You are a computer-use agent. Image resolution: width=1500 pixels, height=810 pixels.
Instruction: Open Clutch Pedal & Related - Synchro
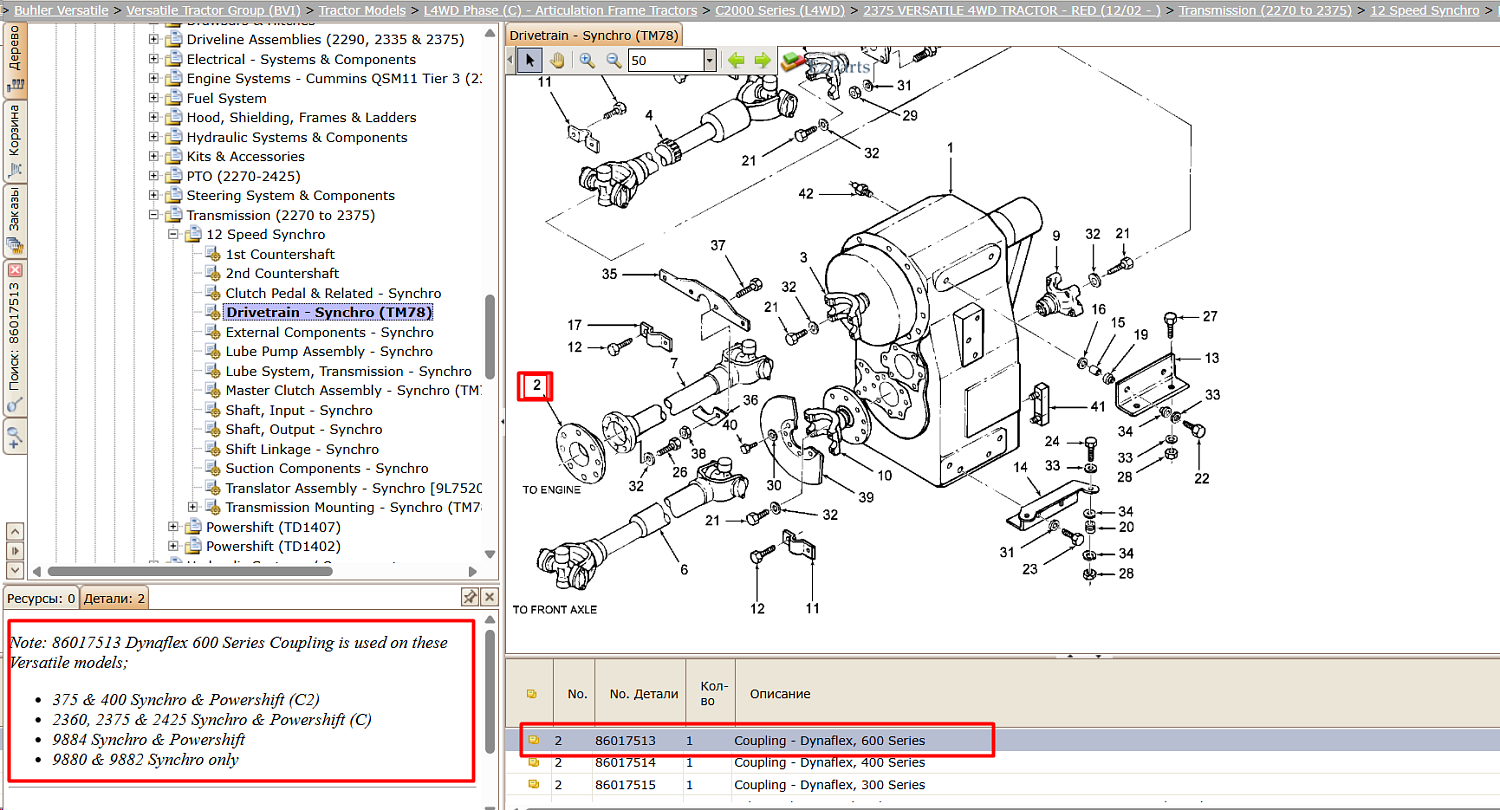(333, 293)
